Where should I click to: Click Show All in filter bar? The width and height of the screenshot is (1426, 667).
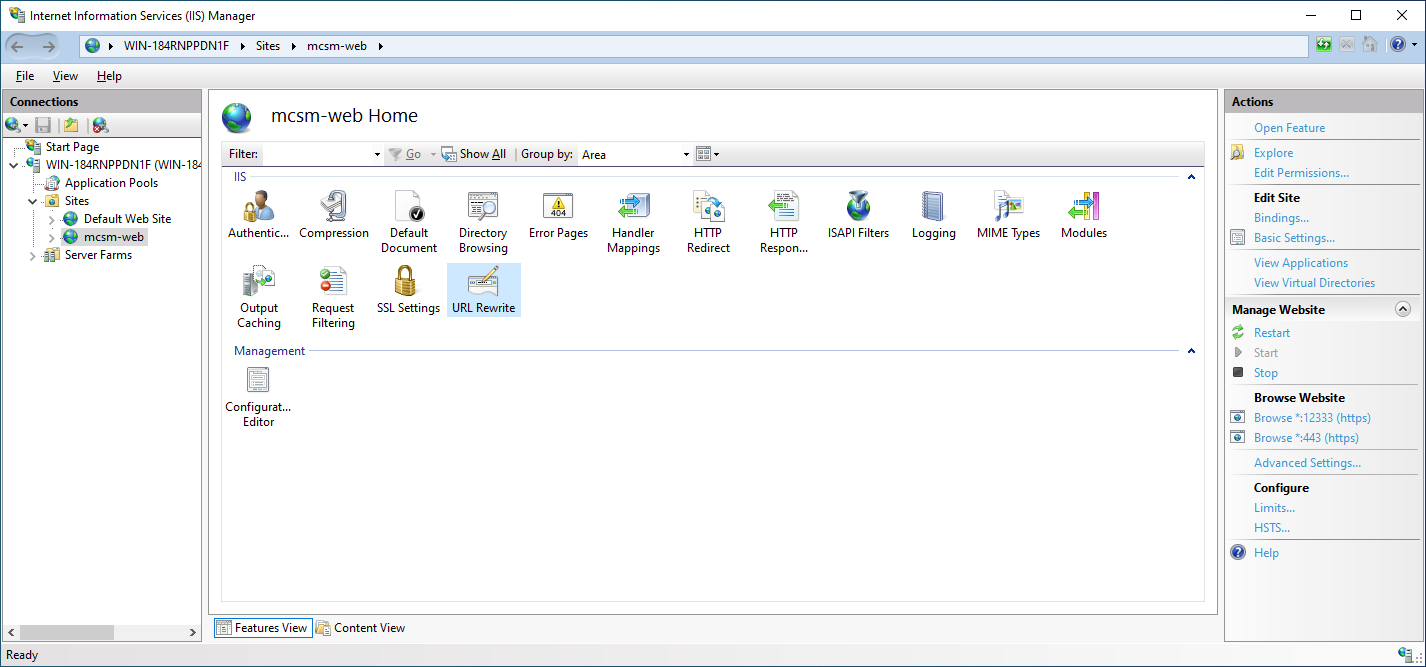pos(474,154)
